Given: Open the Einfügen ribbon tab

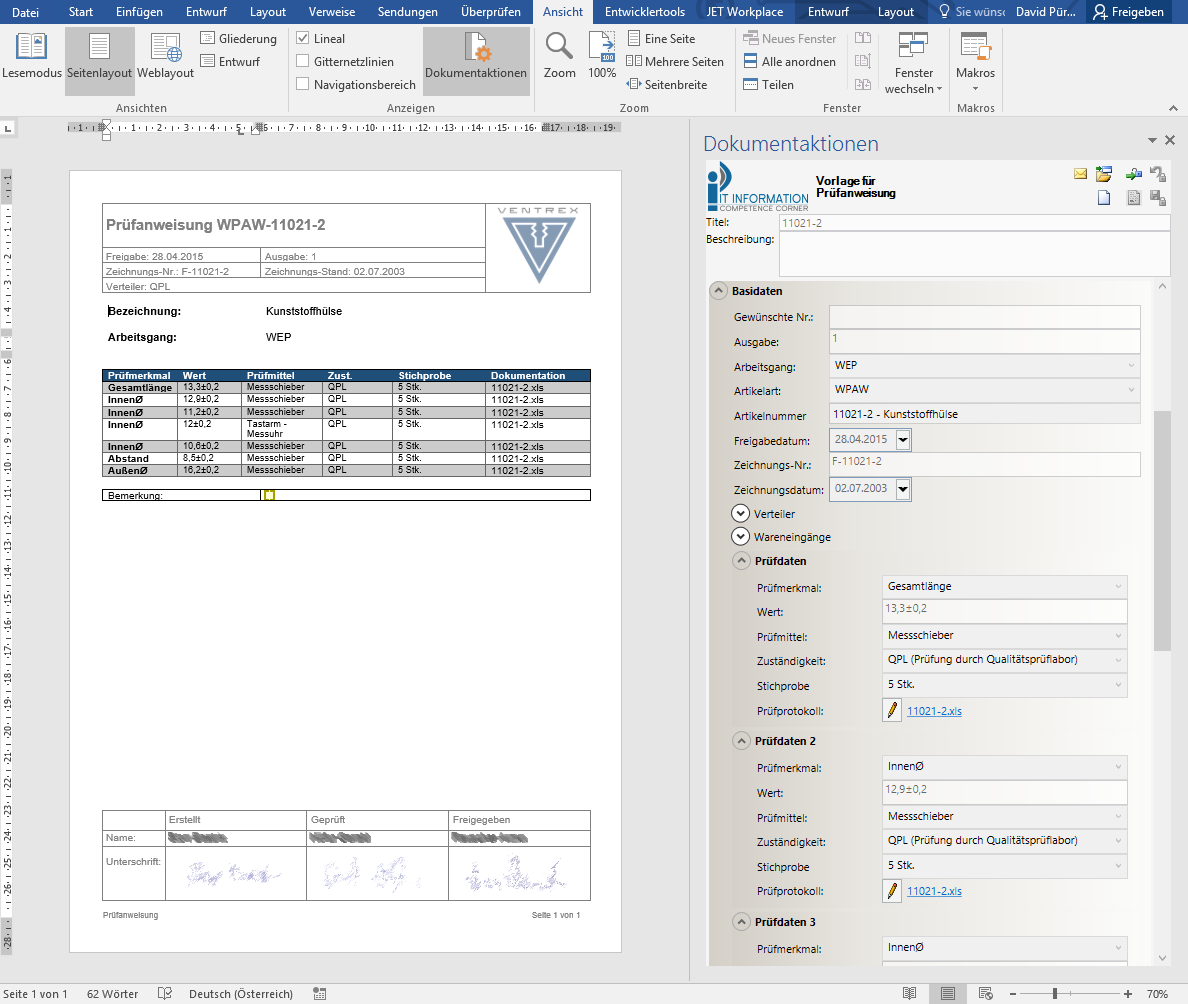Looking at the screenshot, I should point(139,11).
